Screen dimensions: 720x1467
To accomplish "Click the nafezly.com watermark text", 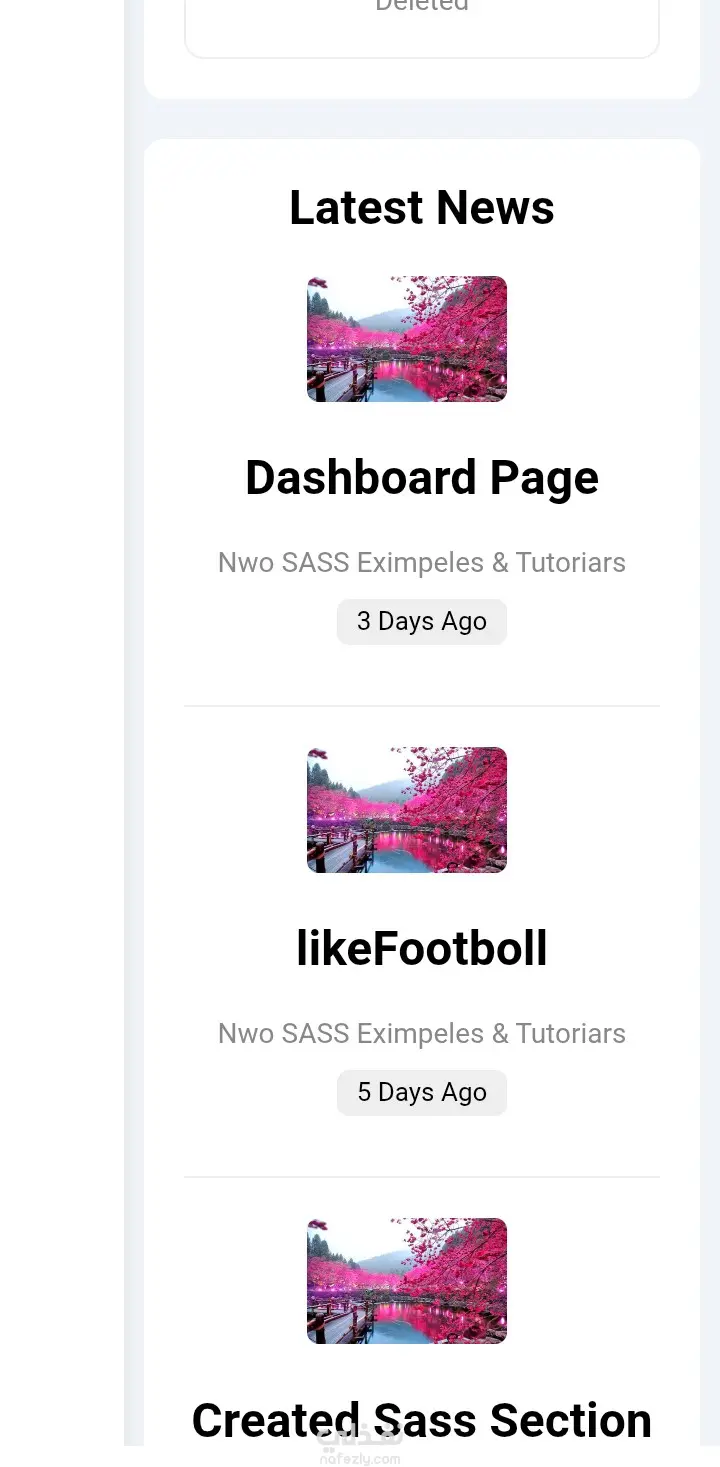I will (359, 1459).
